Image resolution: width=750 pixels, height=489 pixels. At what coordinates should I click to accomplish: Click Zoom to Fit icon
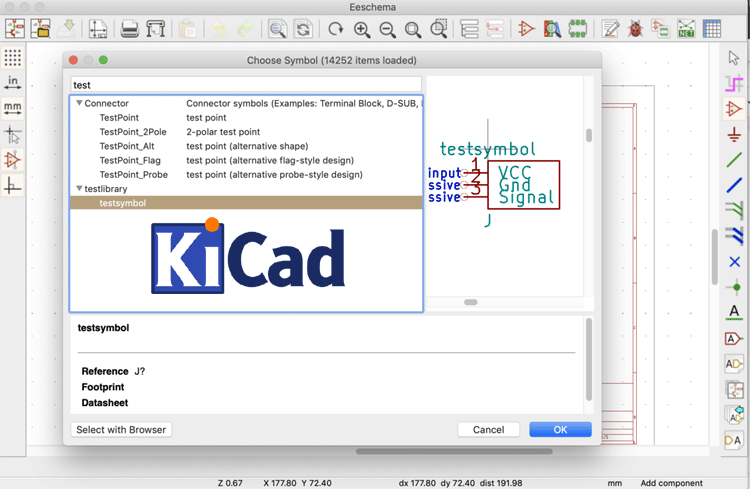point(413,29)
